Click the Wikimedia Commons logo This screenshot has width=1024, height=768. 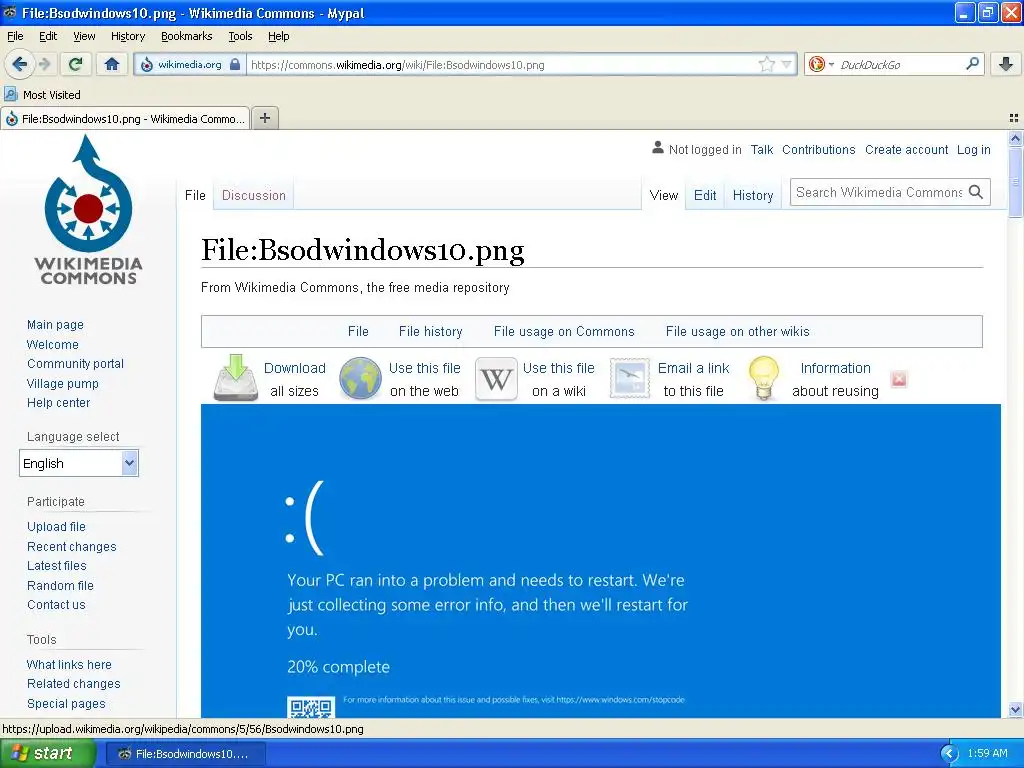tap(88, 210)
